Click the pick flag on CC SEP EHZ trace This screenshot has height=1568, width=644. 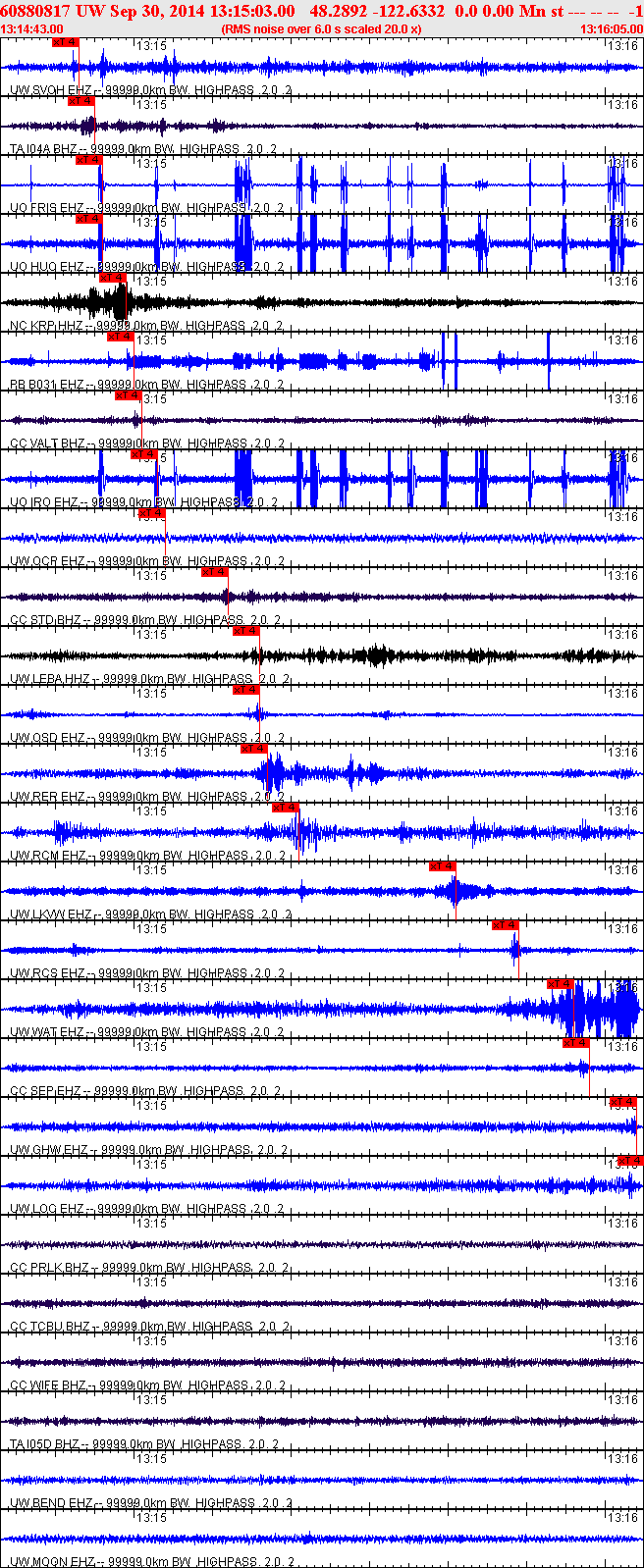pyautogui.click(x=575, y=1043)
